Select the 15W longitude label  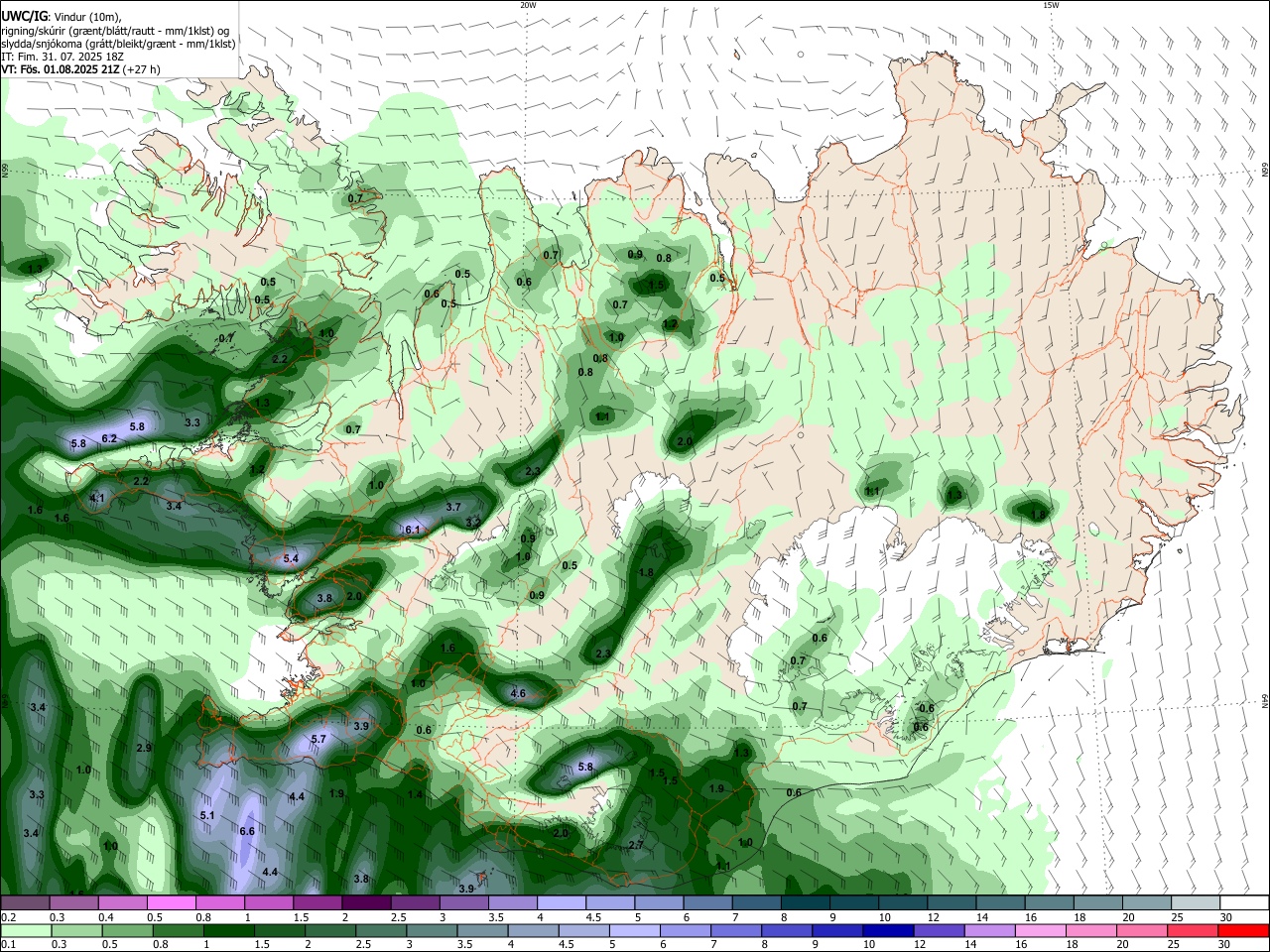tap(1051, 5)
